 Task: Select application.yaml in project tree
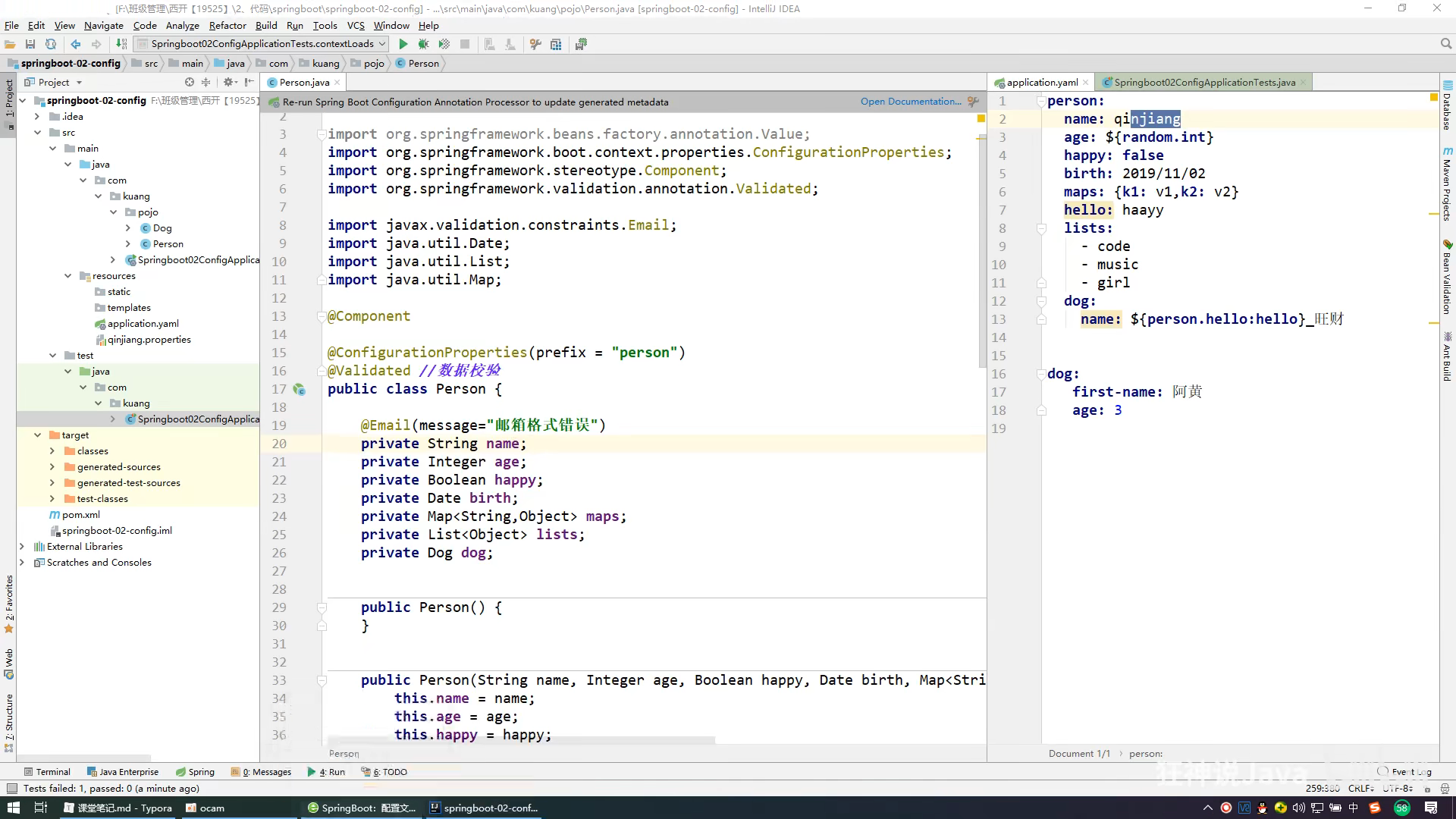pos(143,324)
